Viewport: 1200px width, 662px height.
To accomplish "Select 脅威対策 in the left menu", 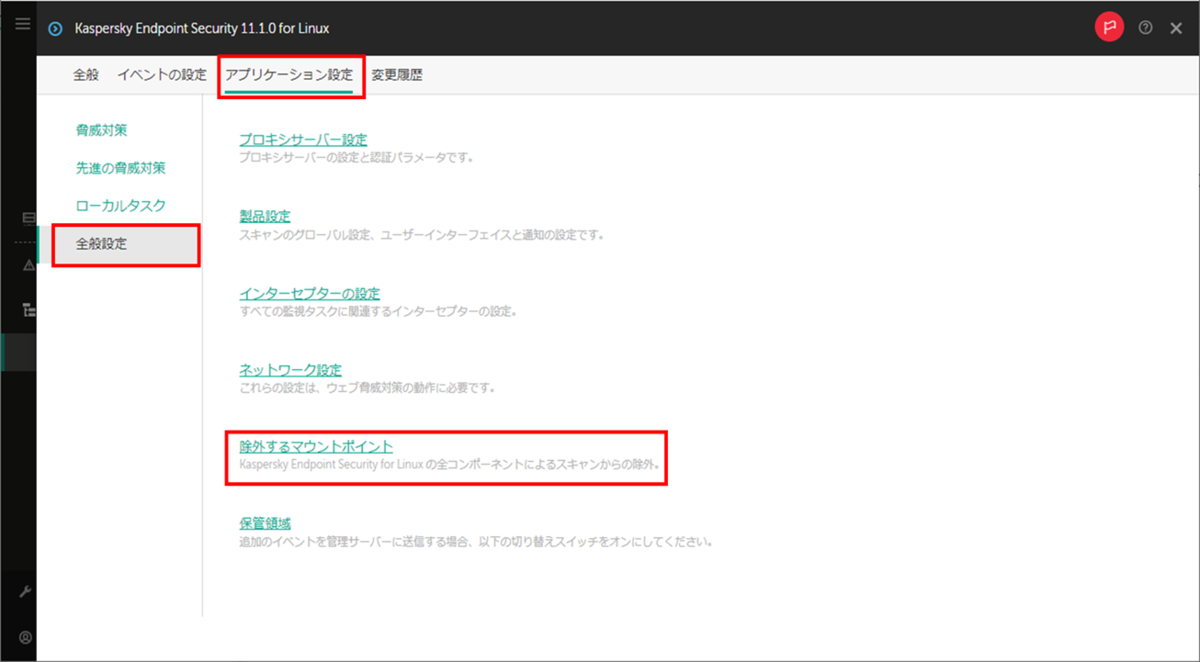I will (102, 130).
